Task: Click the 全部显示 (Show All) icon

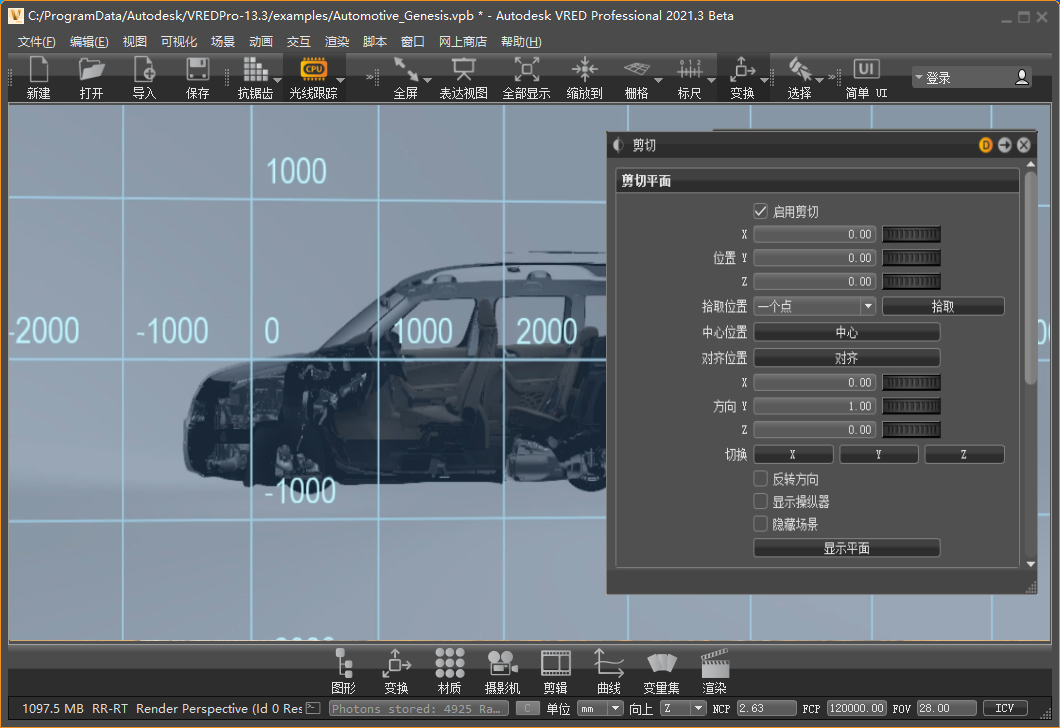Action: 526,70
